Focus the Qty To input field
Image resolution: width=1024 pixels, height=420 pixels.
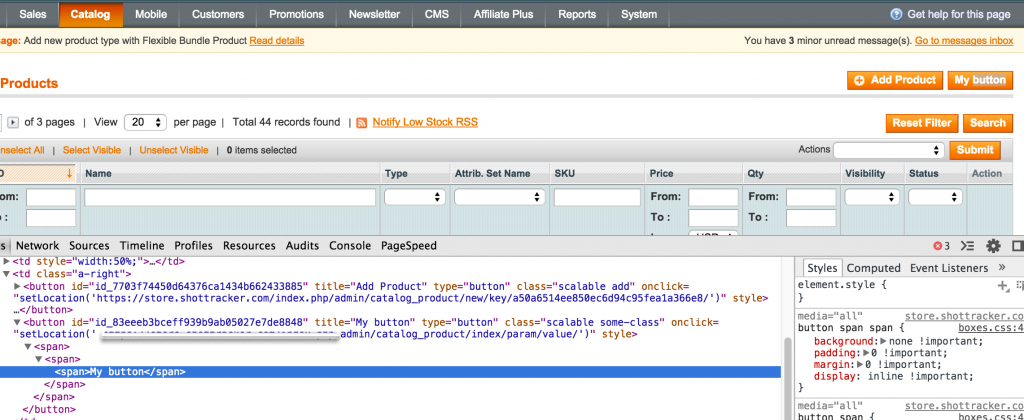(811, 218)
